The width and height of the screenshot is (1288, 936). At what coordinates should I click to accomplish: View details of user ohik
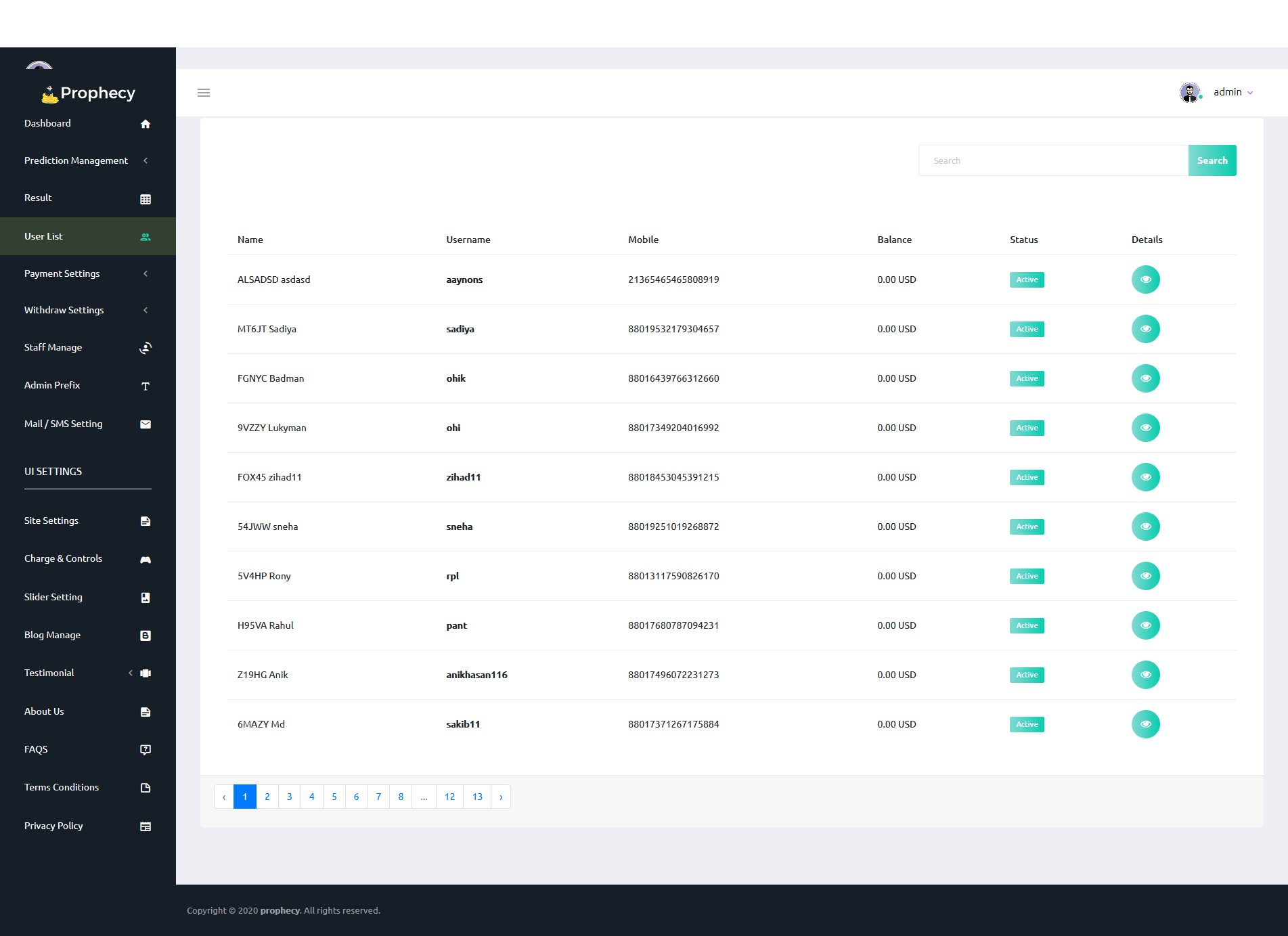[x=1146, y=378]
